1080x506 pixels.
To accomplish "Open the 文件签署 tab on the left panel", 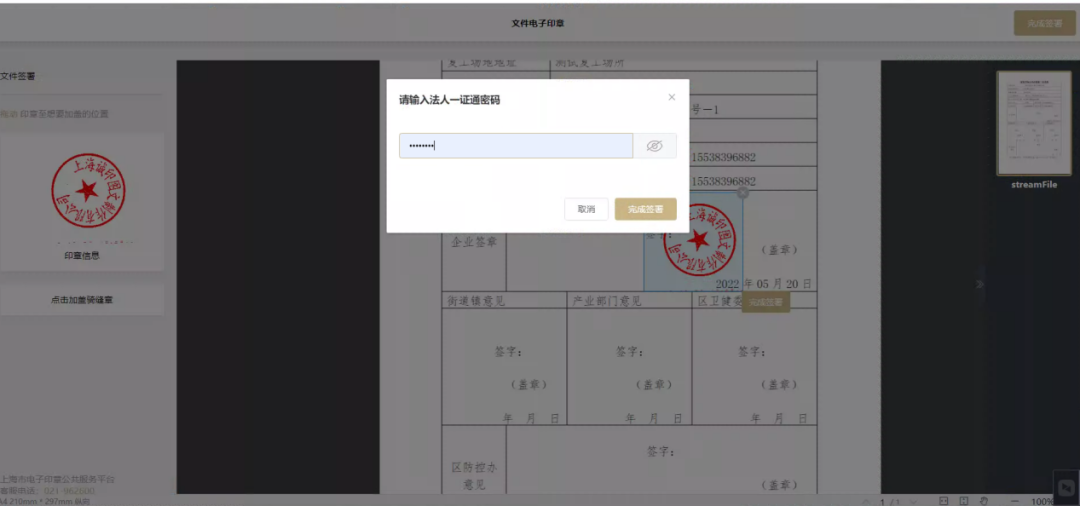I will (18, 76).
